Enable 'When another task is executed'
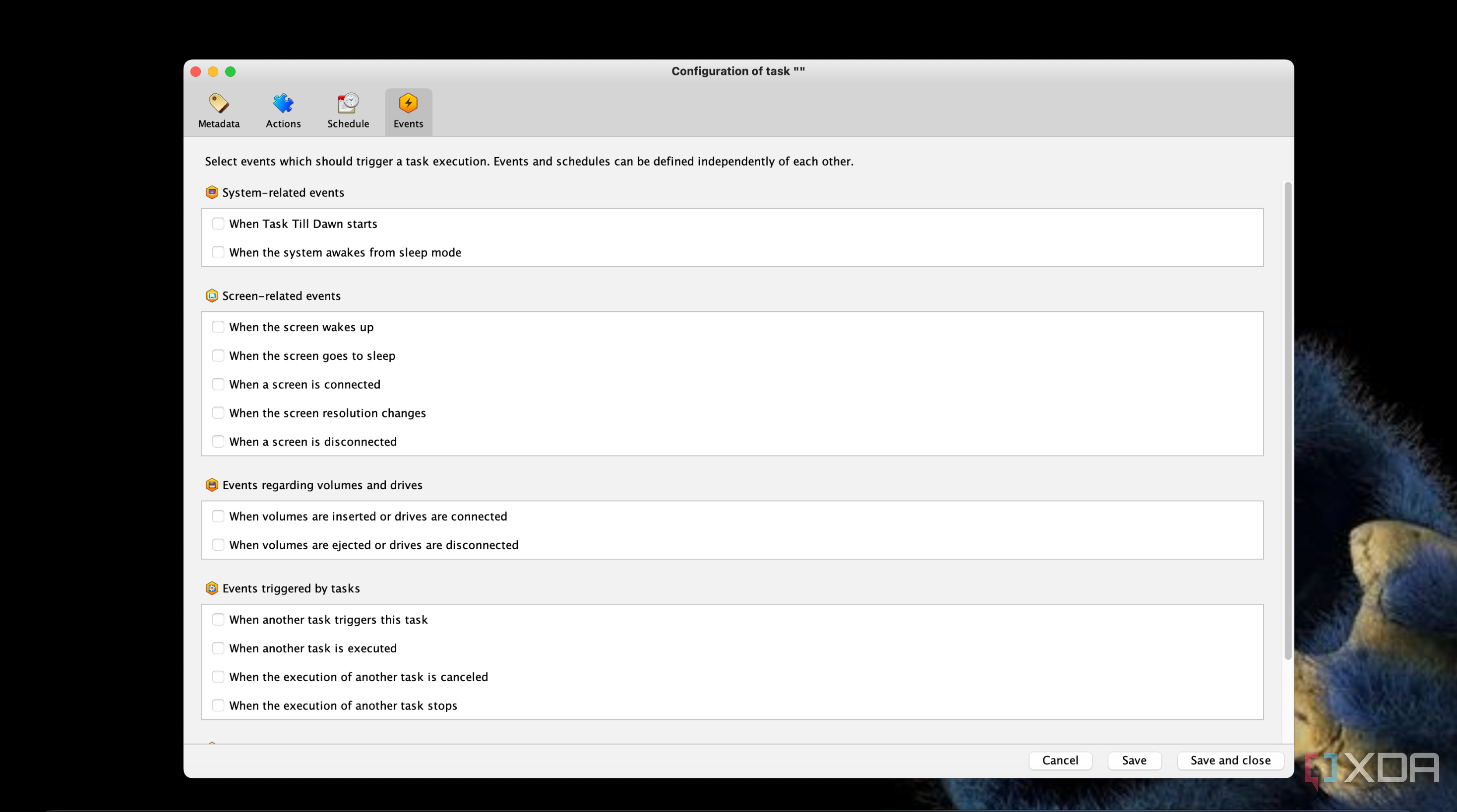The width and height of the screenshot is (1457, 812). tap(218, 648)
